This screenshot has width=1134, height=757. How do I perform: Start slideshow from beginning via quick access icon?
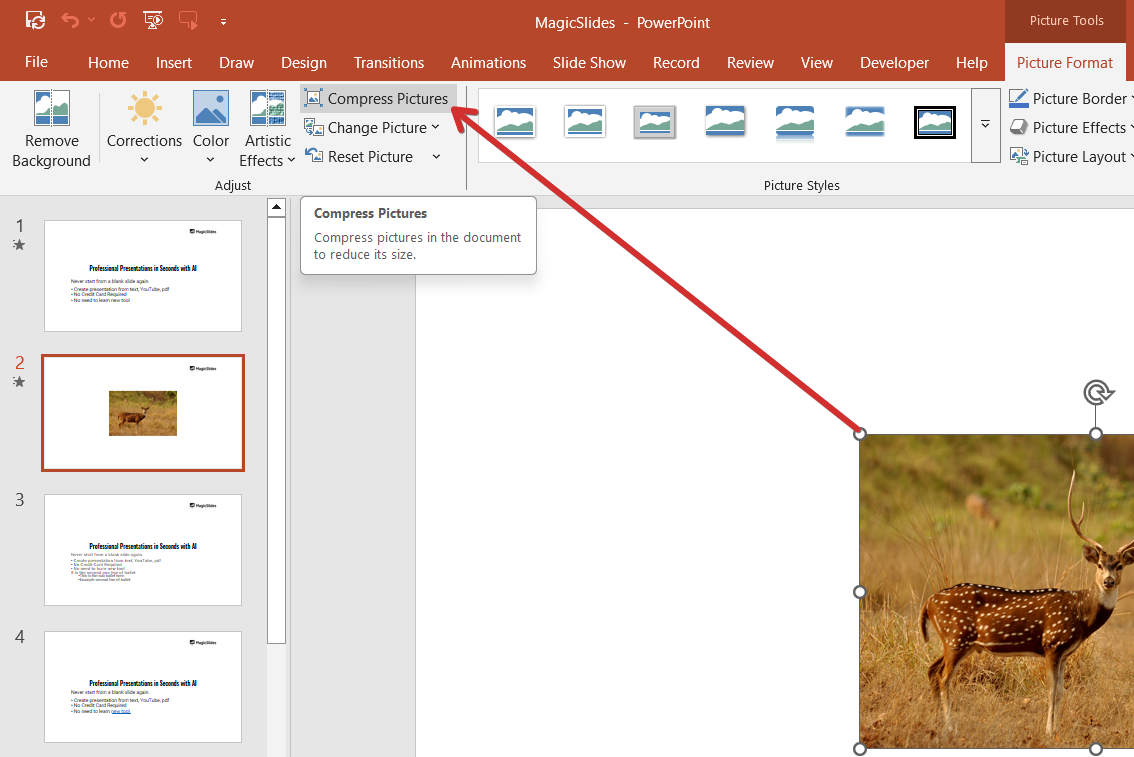[153, 20]
